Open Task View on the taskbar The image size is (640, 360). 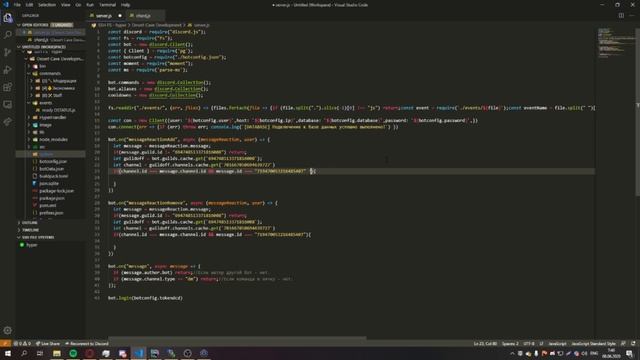click(x=40, y=353)
